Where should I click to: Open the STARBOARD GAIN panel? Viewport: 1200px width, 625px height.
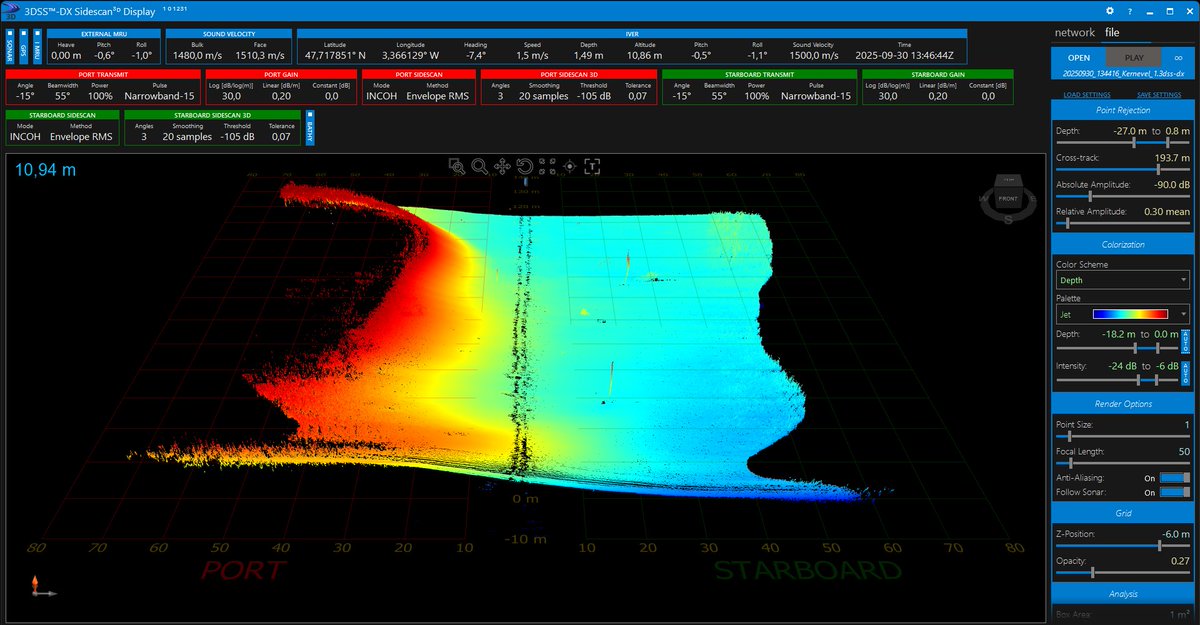pos(937,87)
